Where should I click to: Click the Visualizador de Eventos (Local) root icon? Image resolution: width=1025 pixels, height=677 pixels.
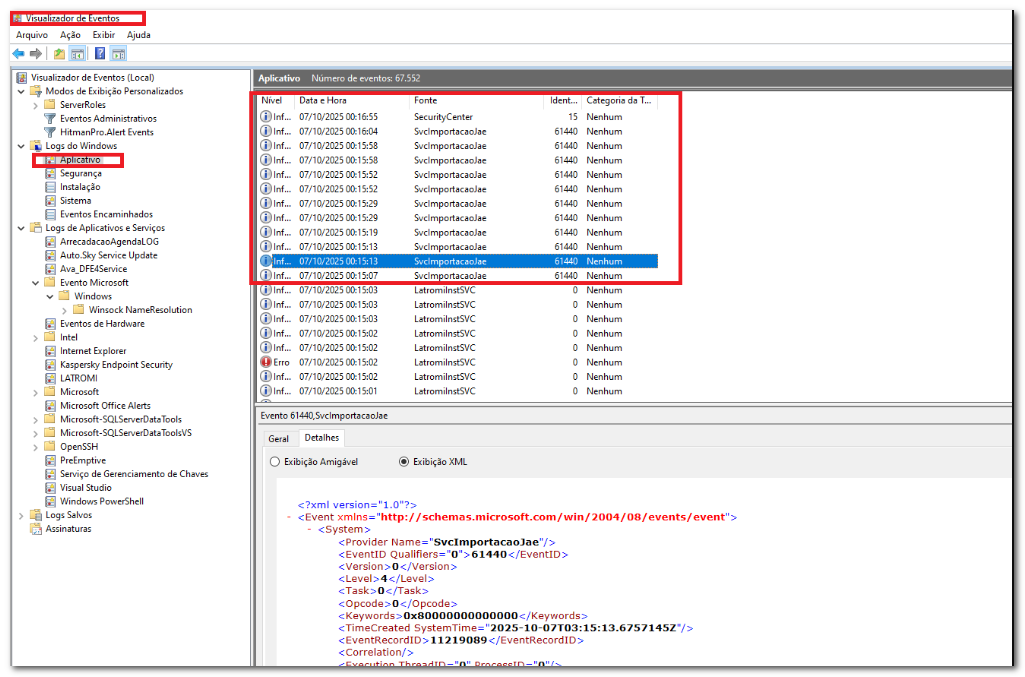(22, 78)
